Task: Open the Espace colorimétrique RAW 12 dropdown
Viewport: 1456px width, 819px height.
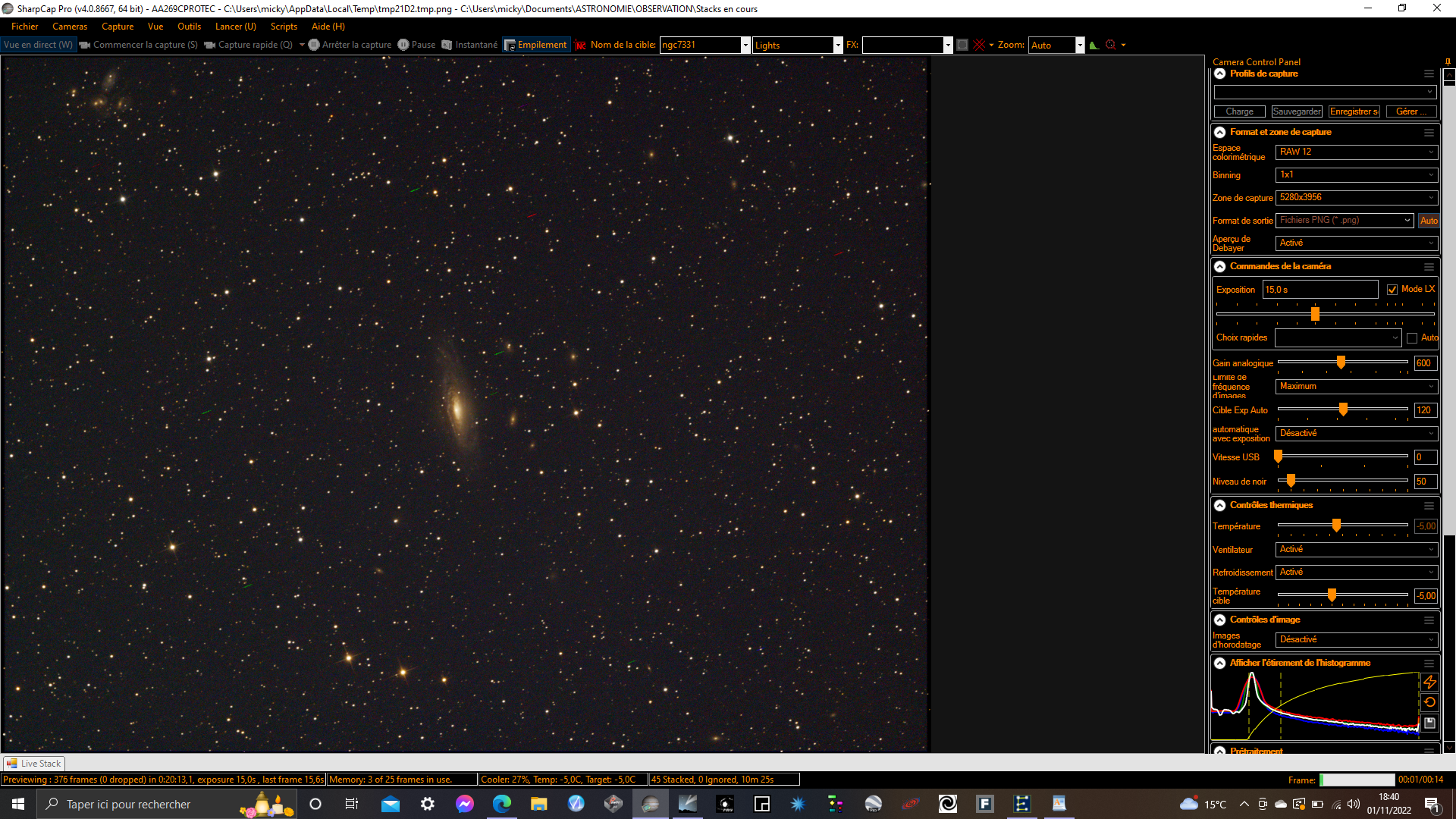Action: point(1357,152)
